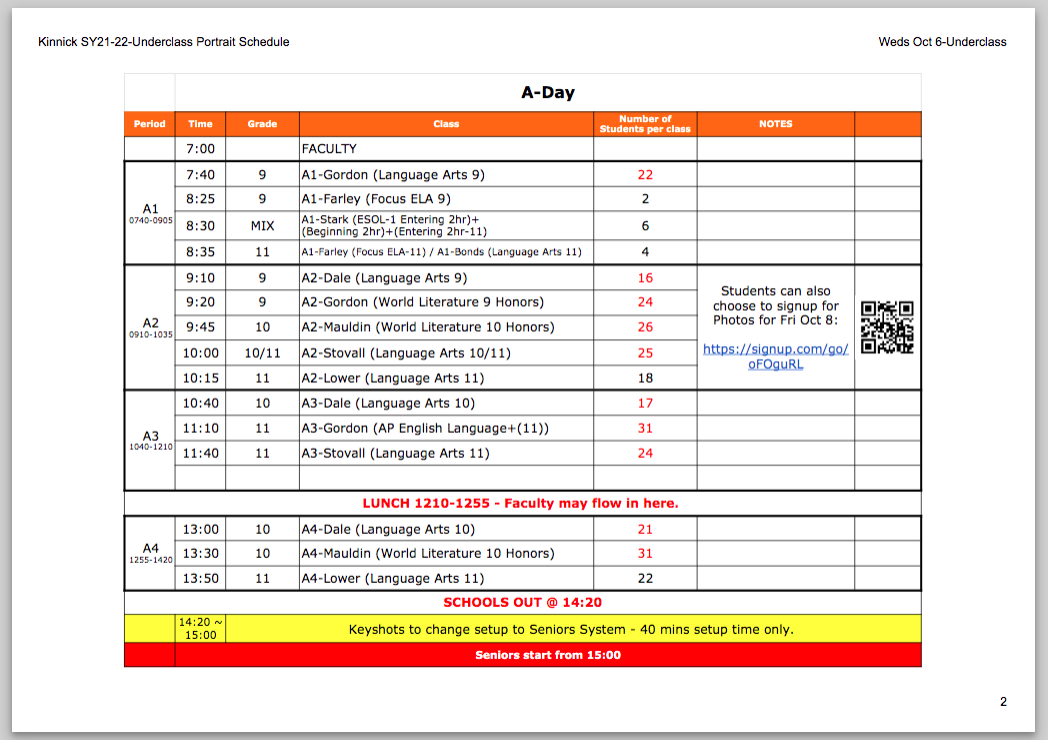This screenshot has height=740, width=1048.
Task: Click the Kinnick SY21-22 document header text
Action: [163, 42]
